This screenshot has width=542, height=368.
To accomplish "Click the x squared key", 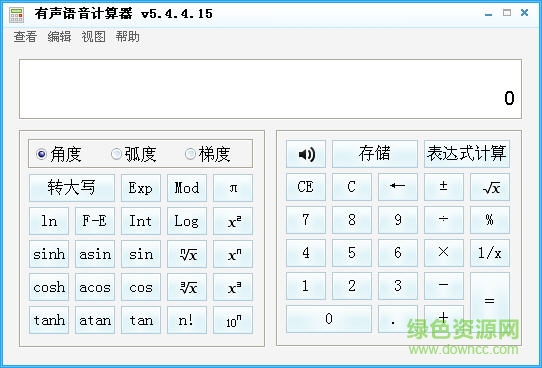I will [x=233, y=221].
